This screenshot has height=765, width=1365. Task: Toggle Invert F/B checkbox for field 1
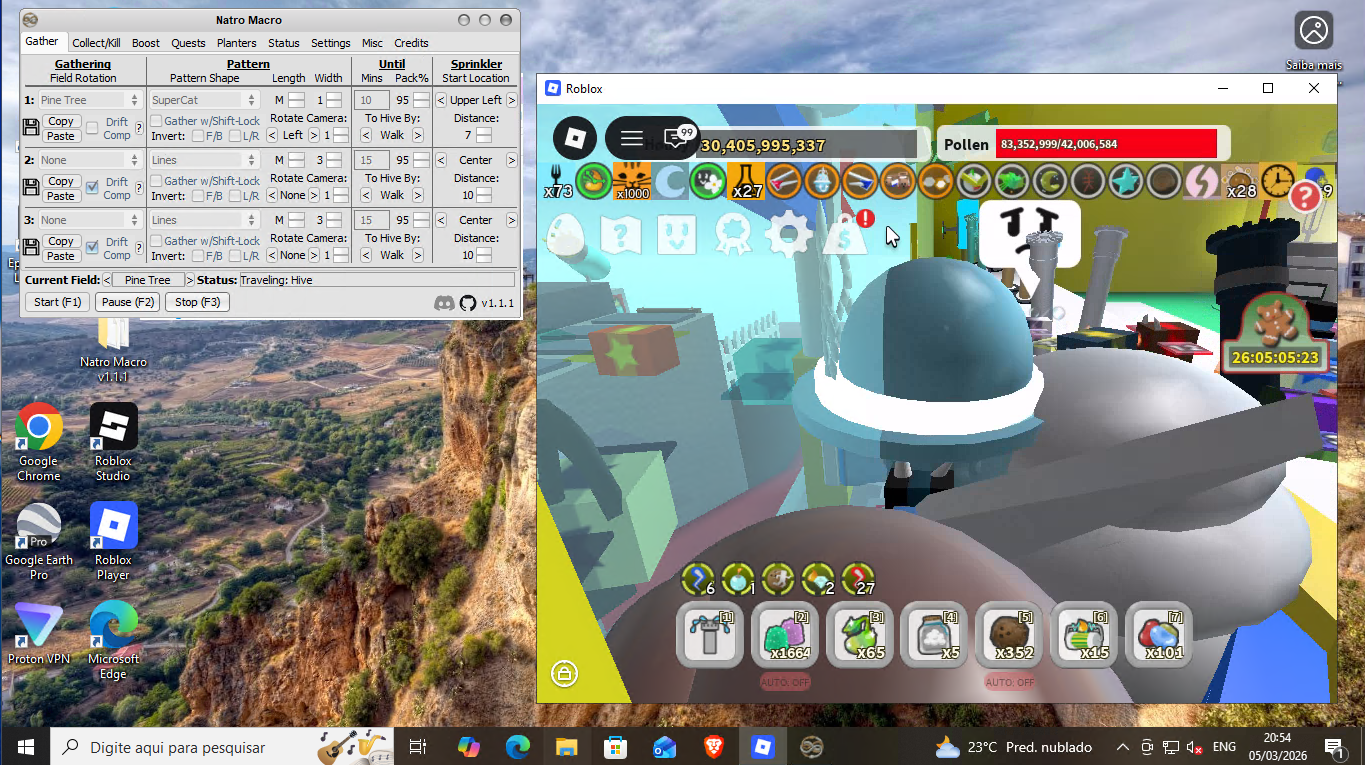tap(198, 136)
